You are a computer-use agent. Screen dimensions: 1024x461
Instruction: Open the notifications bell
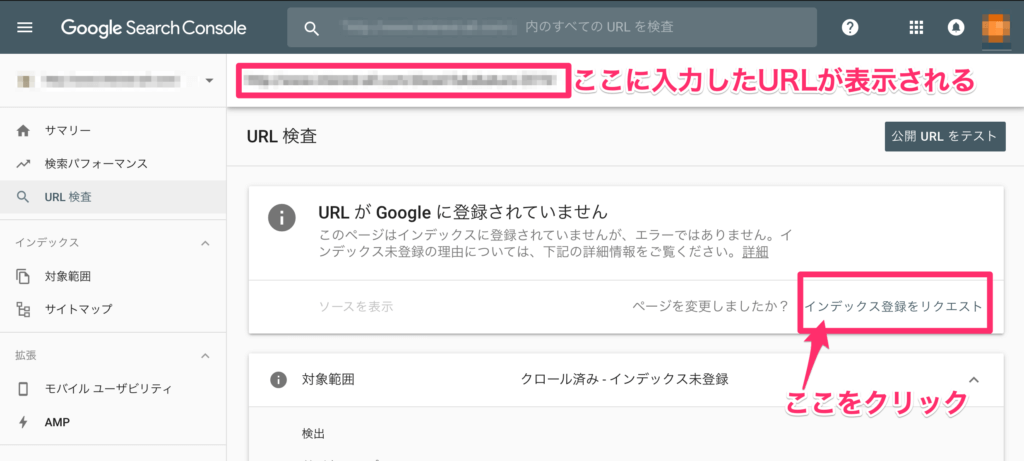point(955,27)
